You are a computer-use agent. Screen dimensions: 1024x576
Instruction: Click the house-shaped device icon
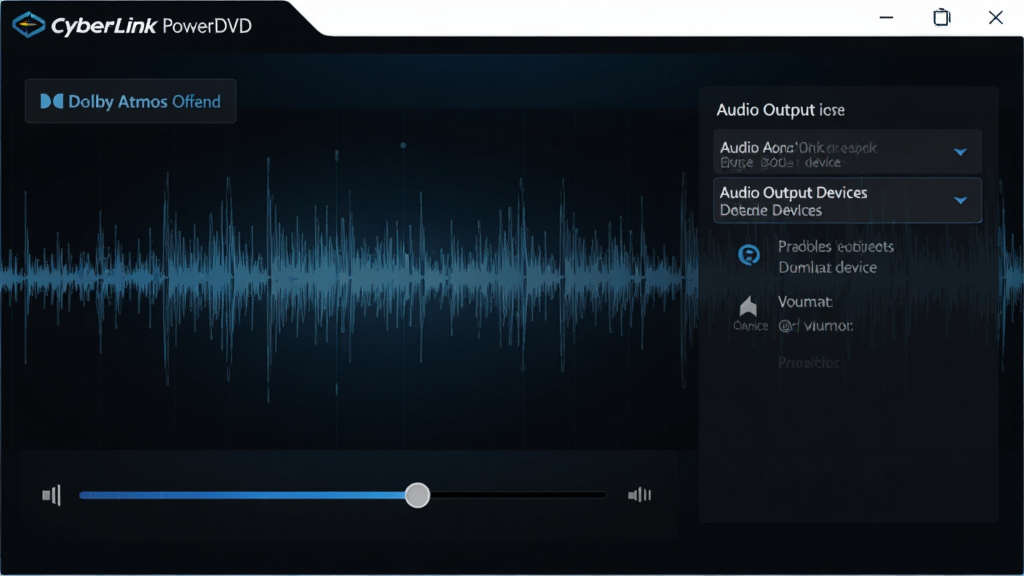[x=748, y=306]
